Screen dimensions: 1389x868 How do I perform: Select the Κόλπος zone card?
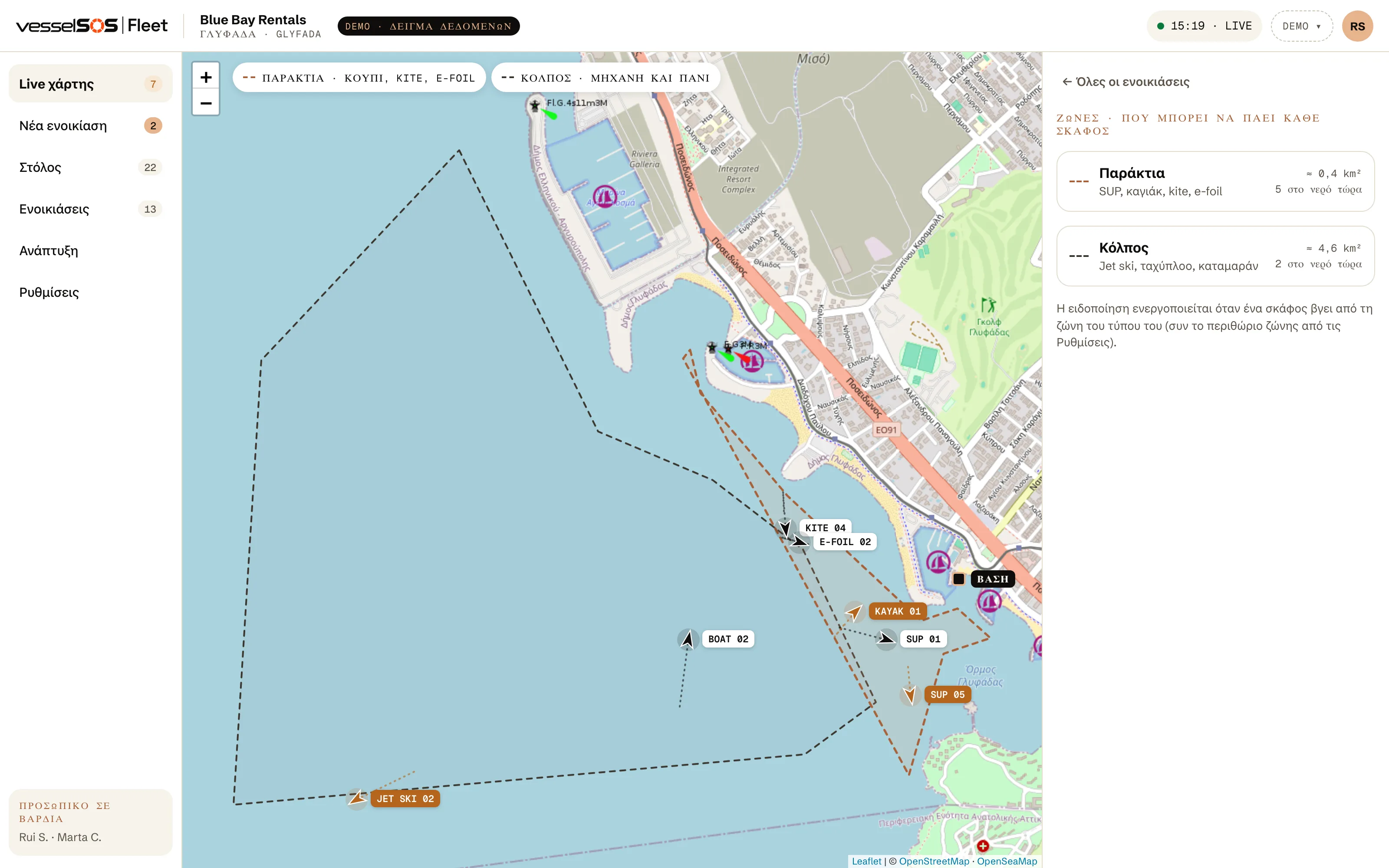1215,256
